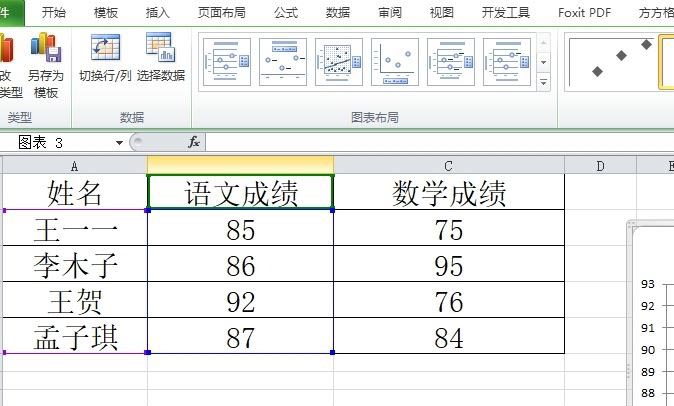Choose the fourth chart layout thumbnail

(x=395, y=62)
